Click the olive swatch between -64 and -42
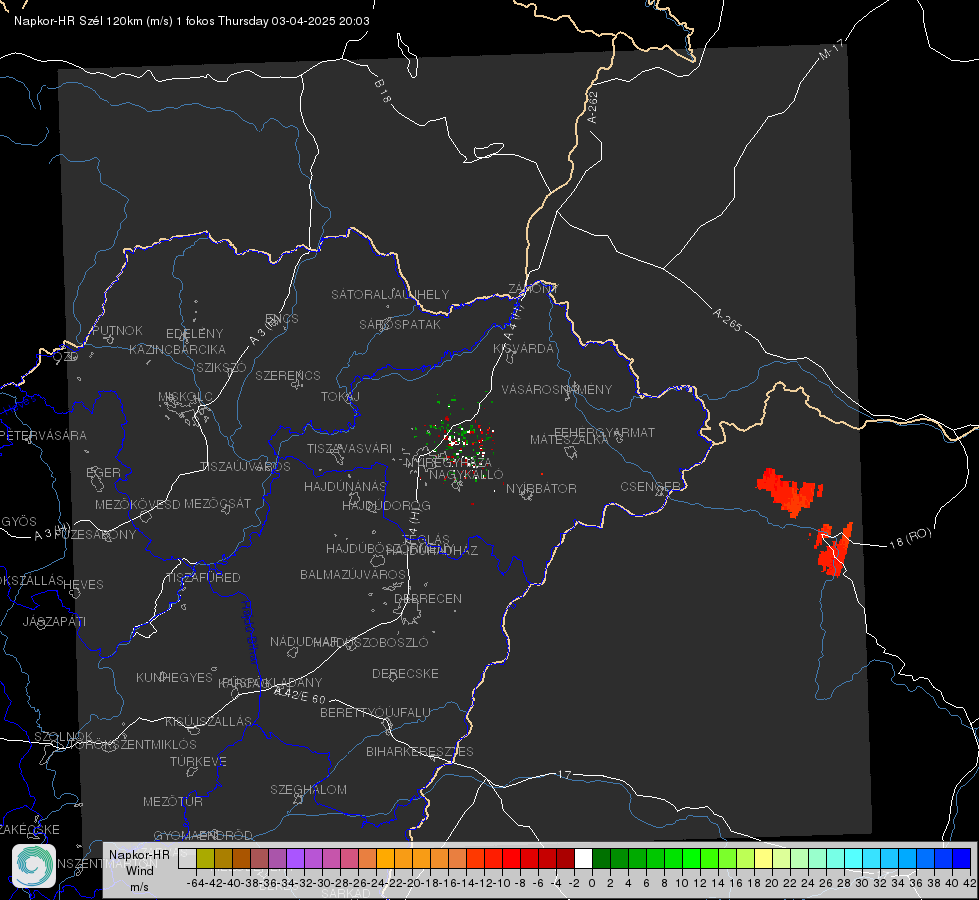Screen dimensions: 979x900 tap(205, 858)
